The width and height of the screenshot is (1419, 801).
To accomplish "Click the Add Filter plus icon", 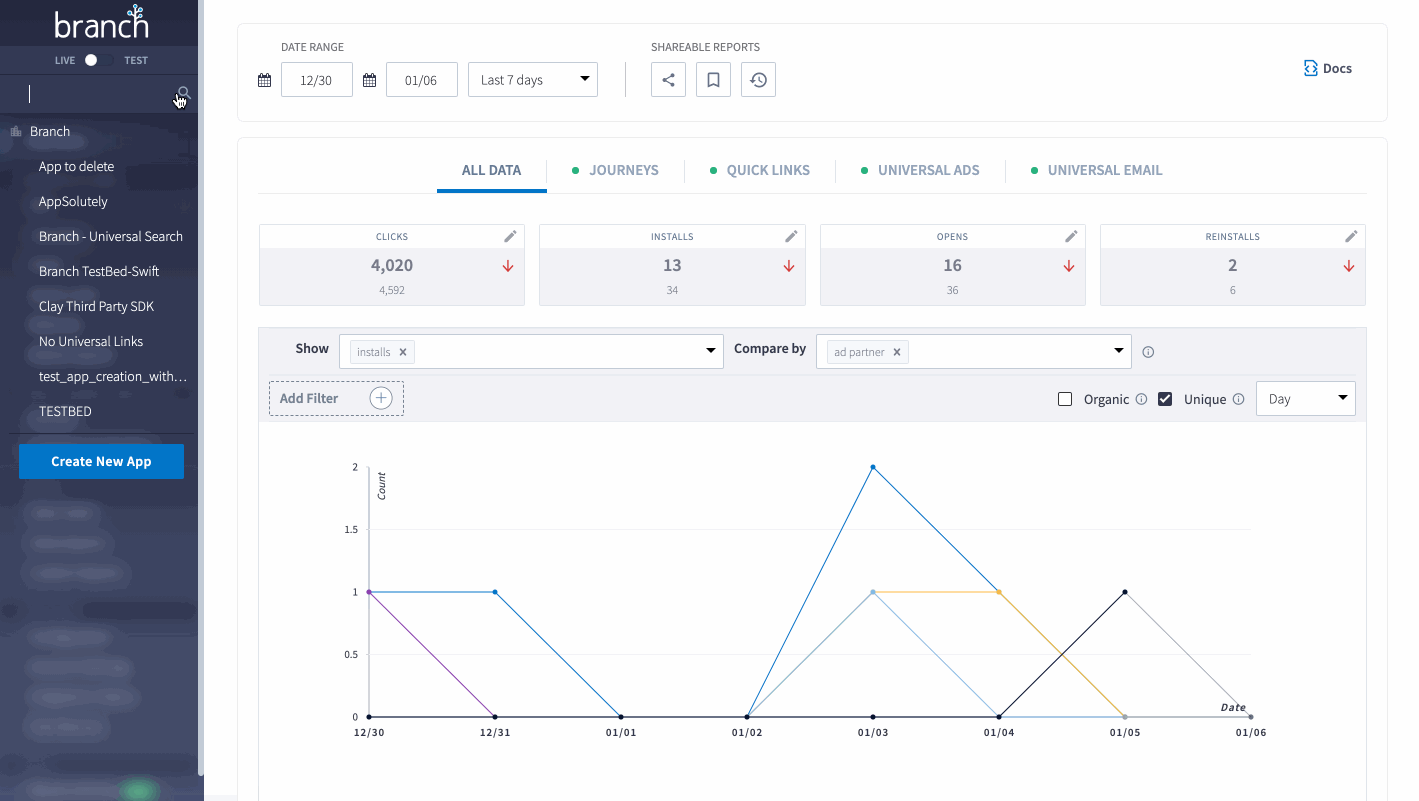I will point(380,398).
